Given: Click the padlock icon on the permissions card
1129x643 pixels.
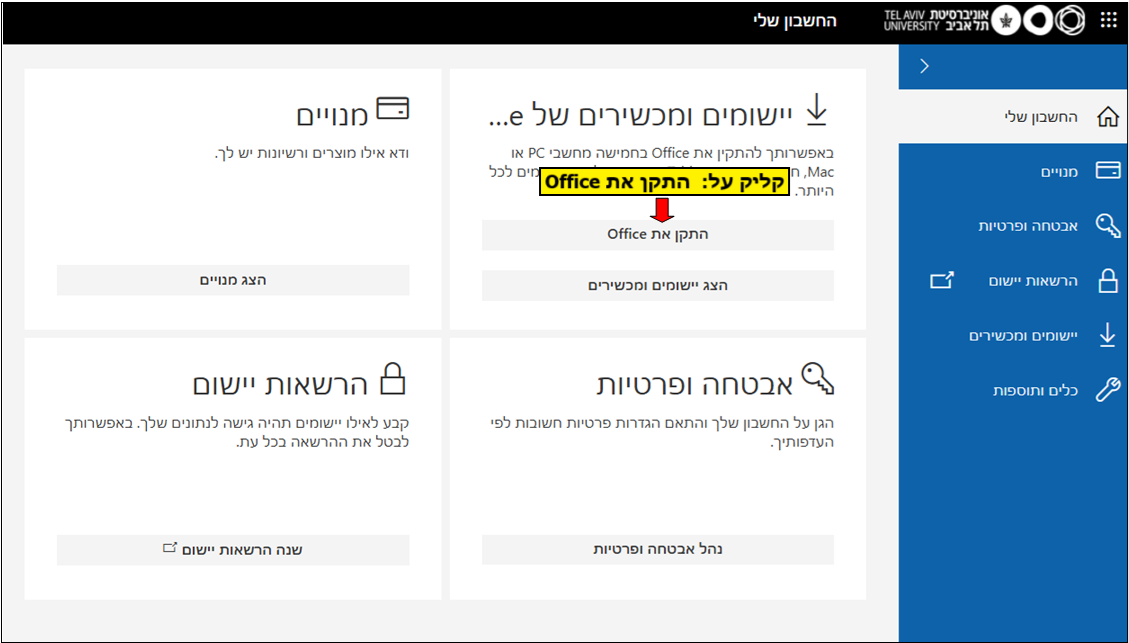Looking at the screenshot, I should point(393,379).
